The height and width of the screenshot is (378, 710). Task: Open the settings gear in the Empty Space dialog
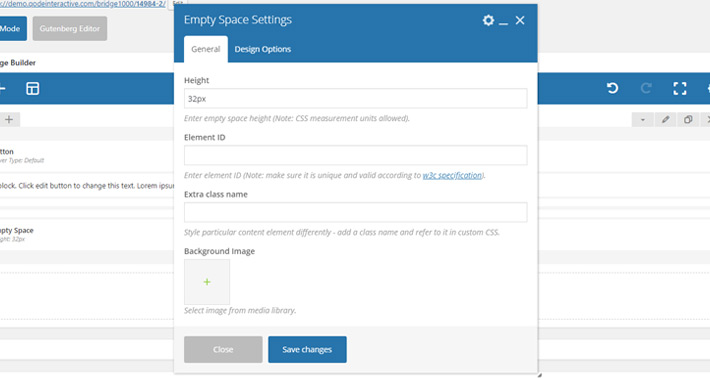488,20
